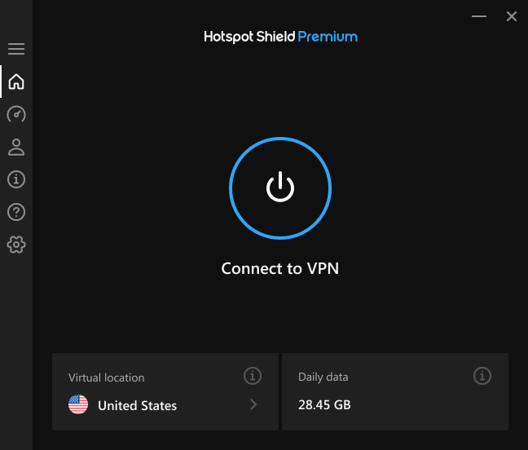Viewport: 528px width, 450px height.
Task: Open the account profile icon
Action: pyautogui.click(x=16, y=147)
